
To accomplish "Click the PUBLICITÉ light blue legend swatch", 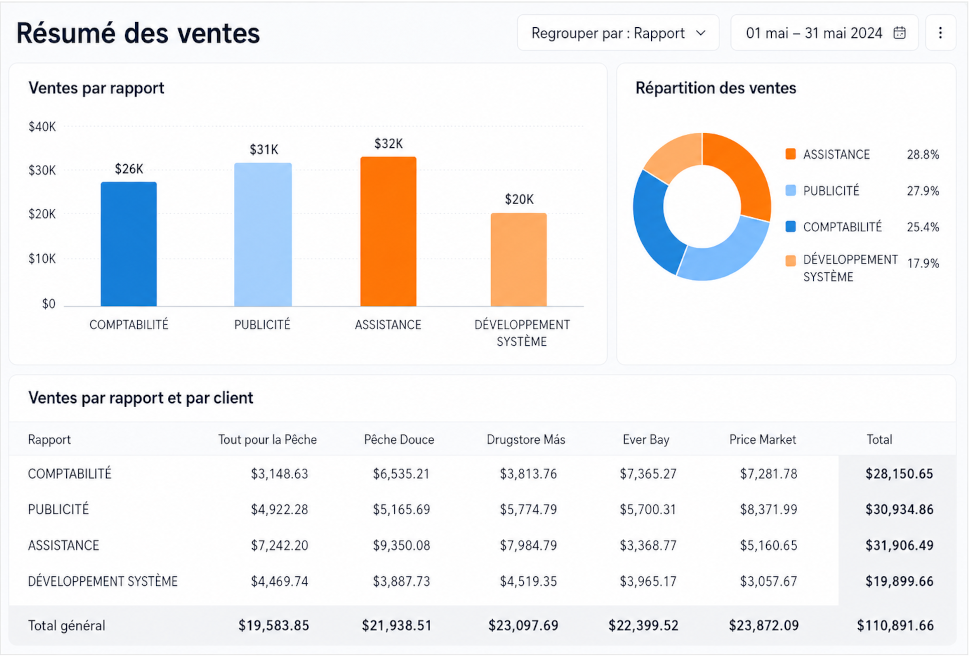I will click(x=791, y=190).
